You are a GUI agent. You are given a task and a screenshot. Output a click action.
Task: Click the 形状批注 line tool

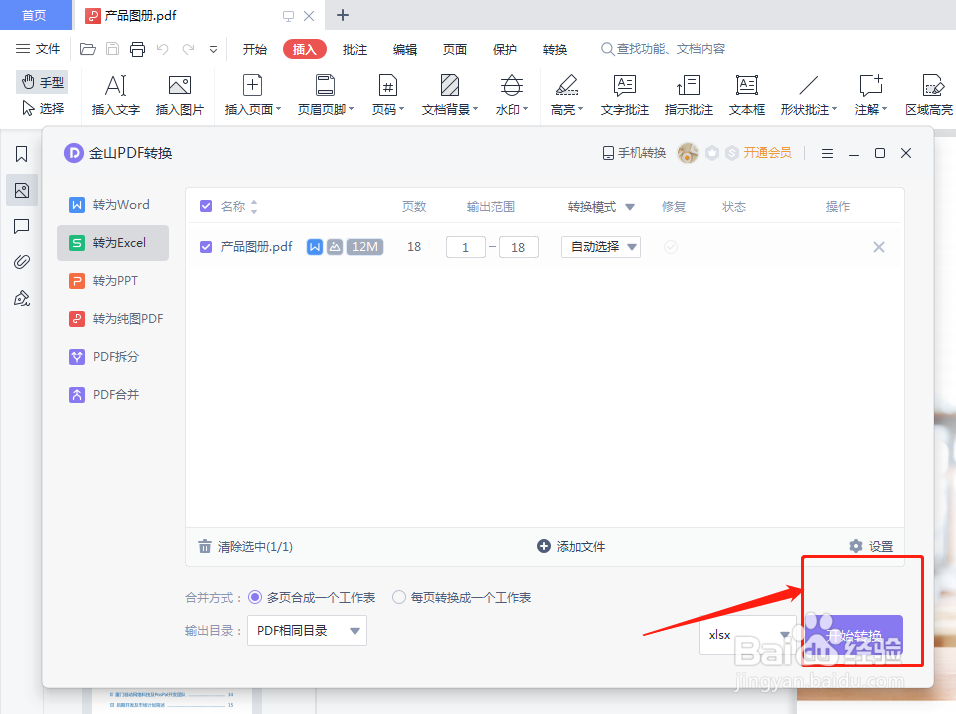(x=808, y=95)
